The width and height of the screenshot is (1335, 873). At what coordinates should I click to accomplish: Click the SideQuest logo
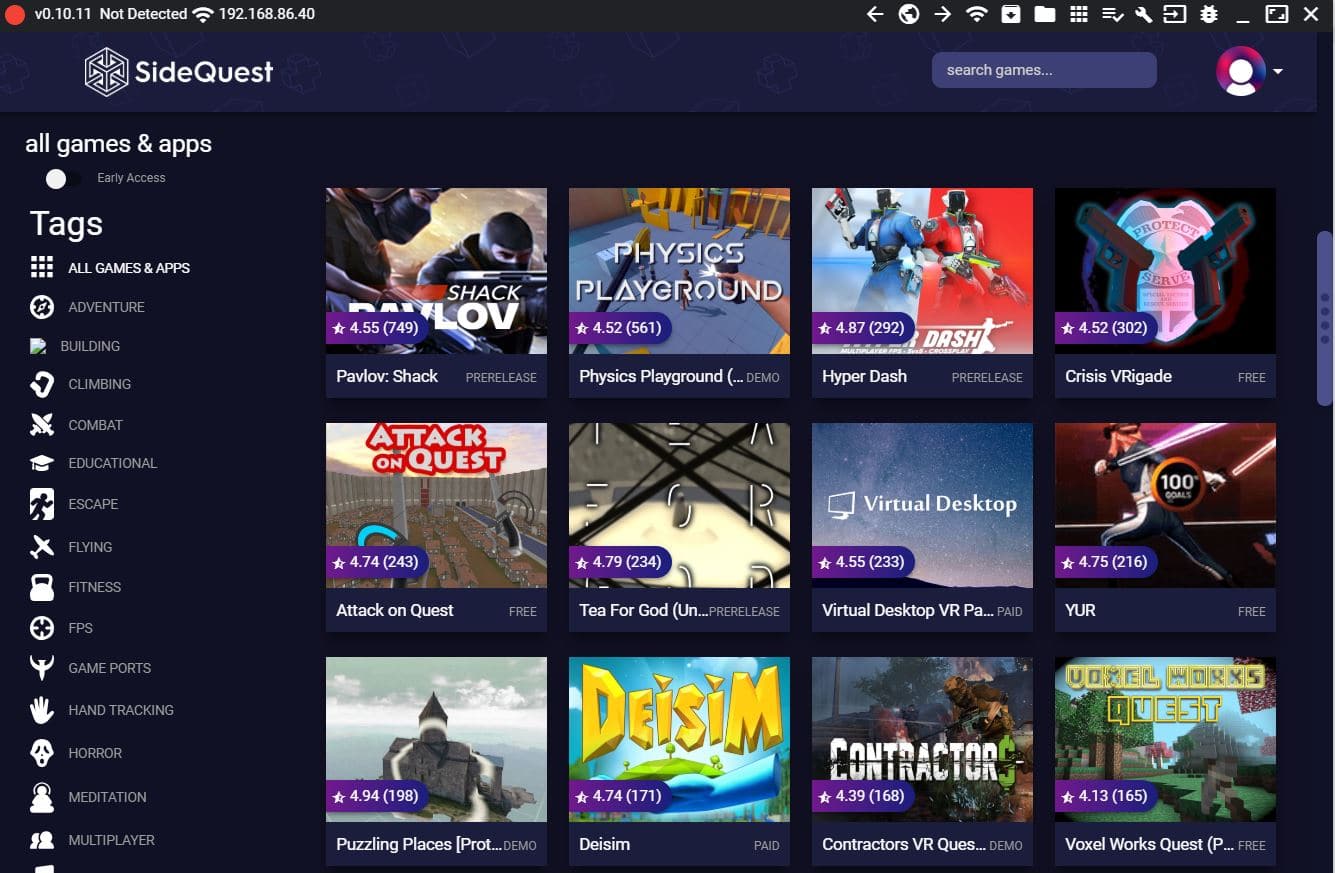178,71
